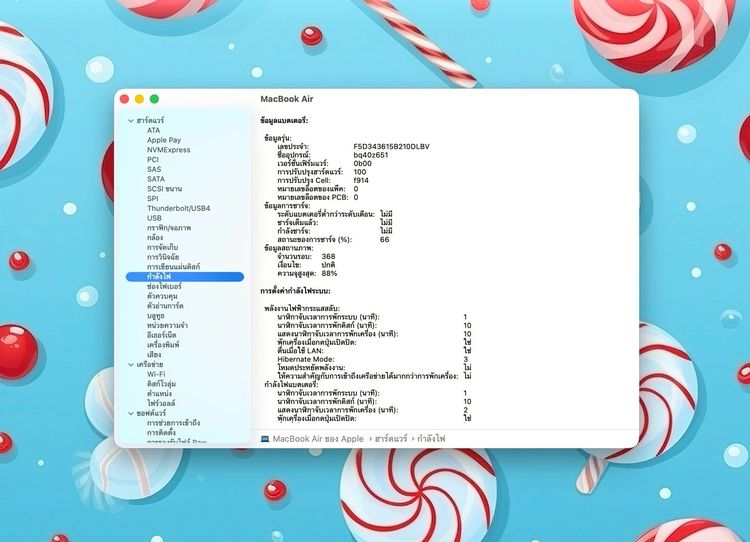Select Apple Pay in the sidebar

pyautogui.click(x=164, y=140)
